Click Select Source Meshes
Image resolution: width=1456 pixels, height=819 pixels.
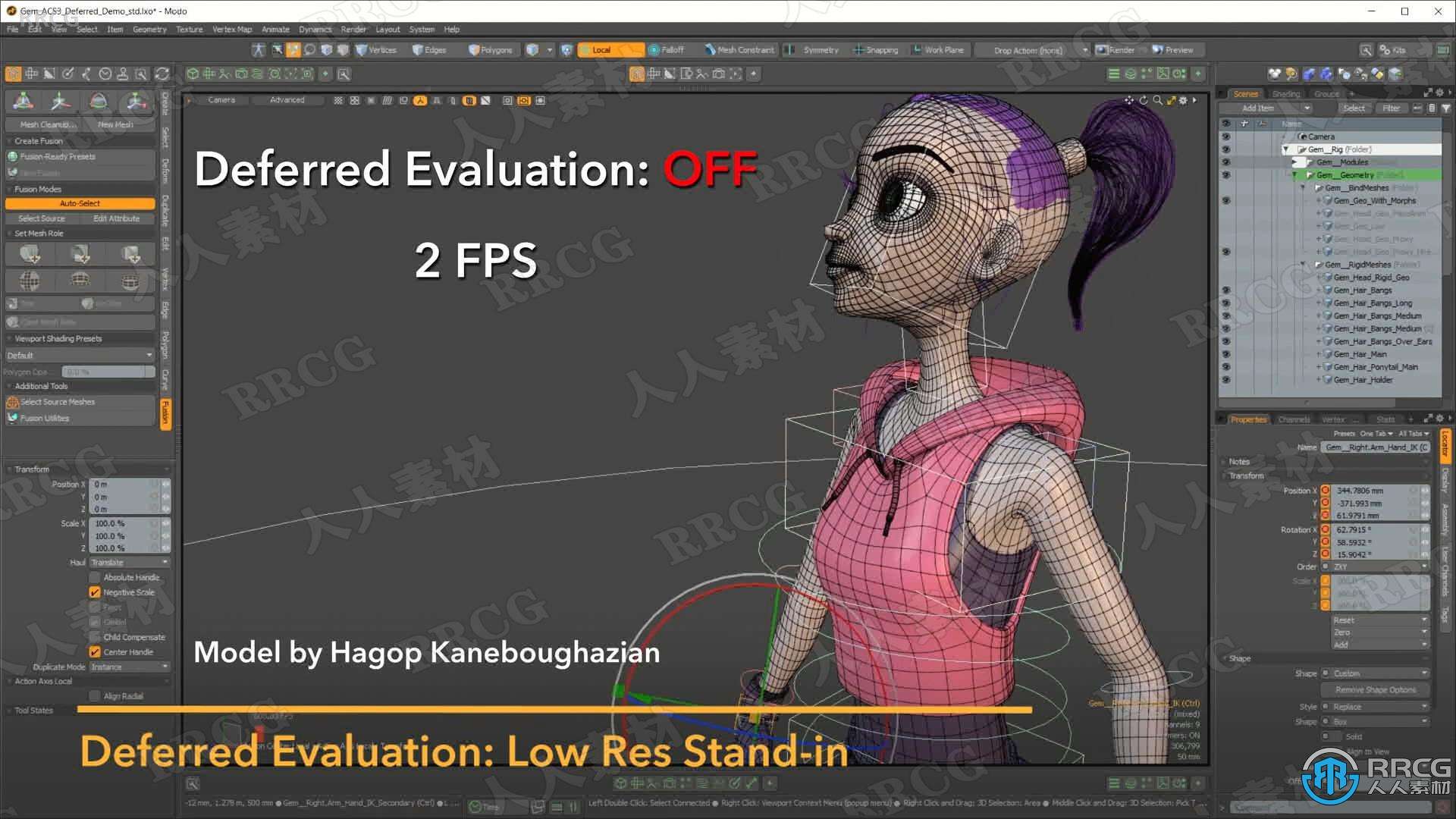click(x=80, y=402)
